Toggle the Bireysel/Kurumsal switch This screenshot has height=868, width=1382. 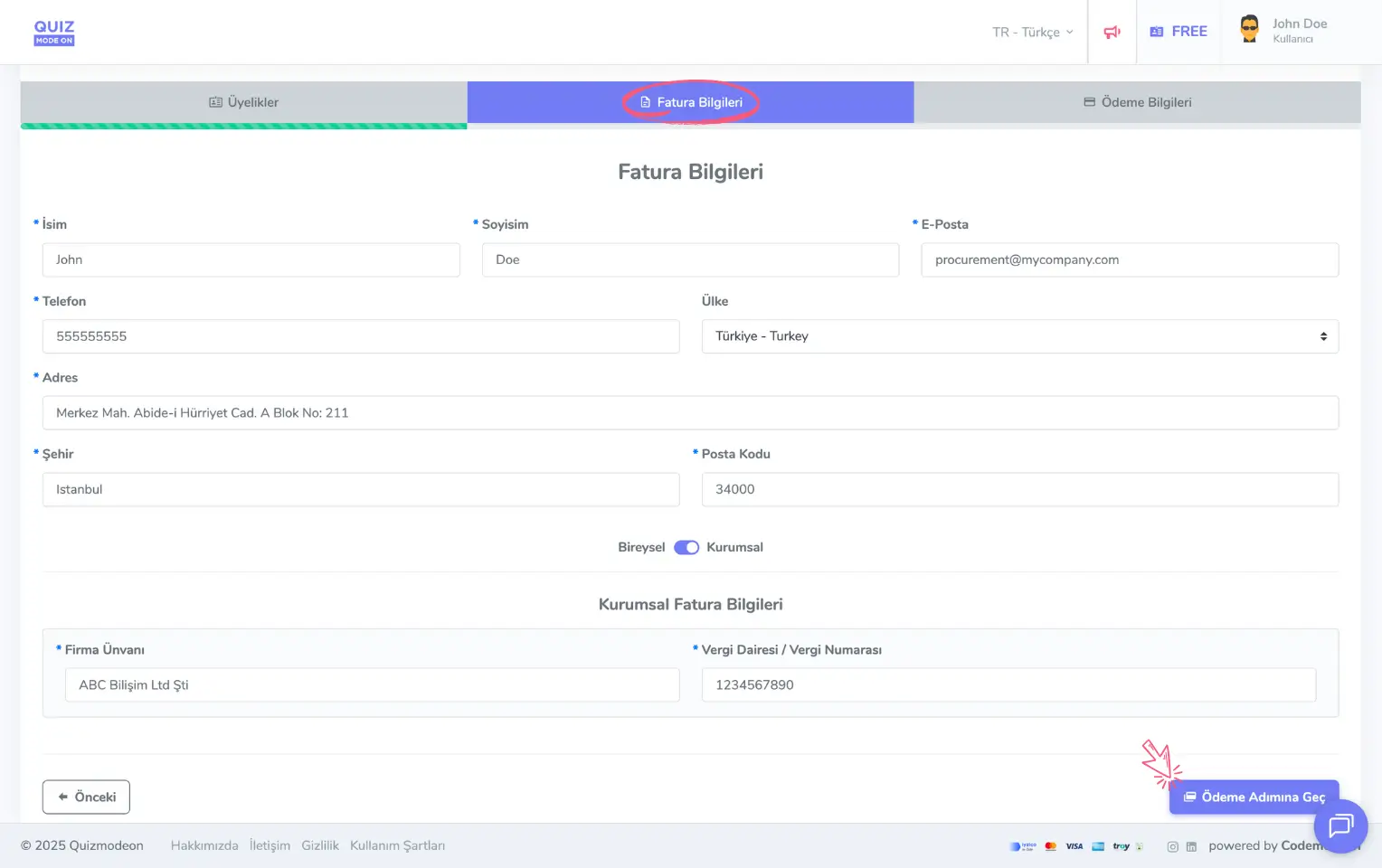click(x=686, y=547)
